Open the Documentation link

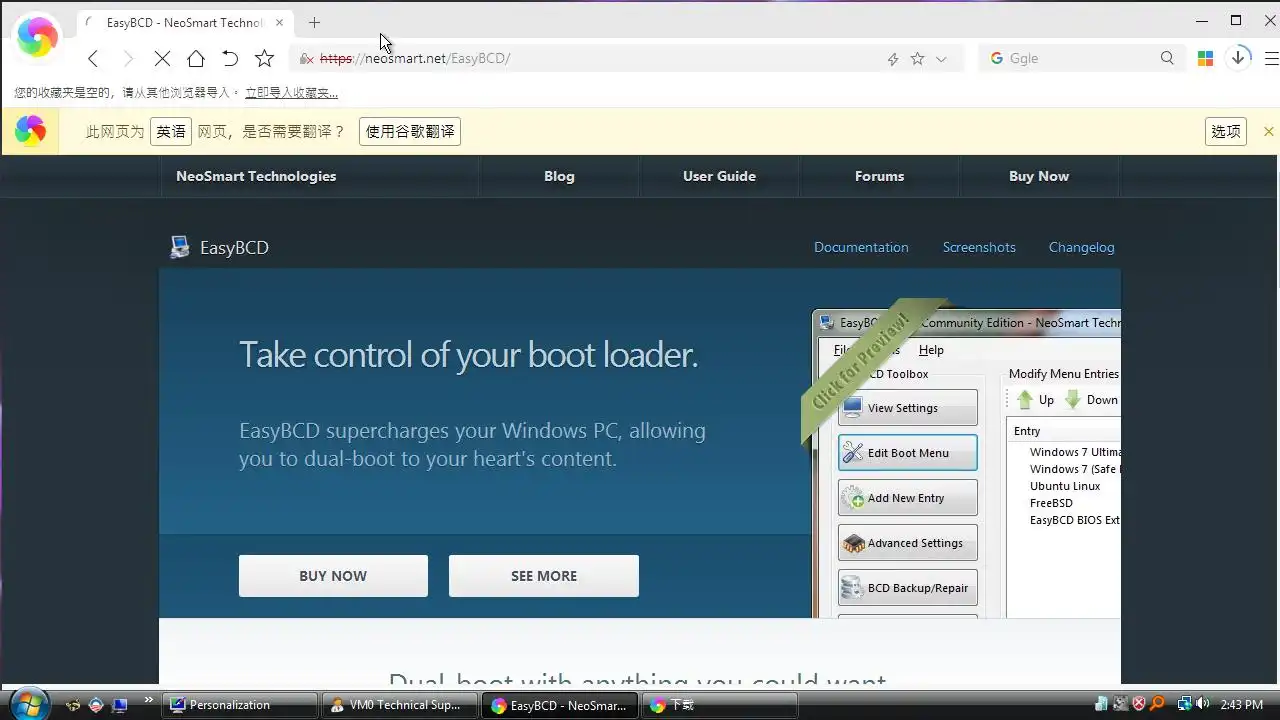tap(861, 247)
